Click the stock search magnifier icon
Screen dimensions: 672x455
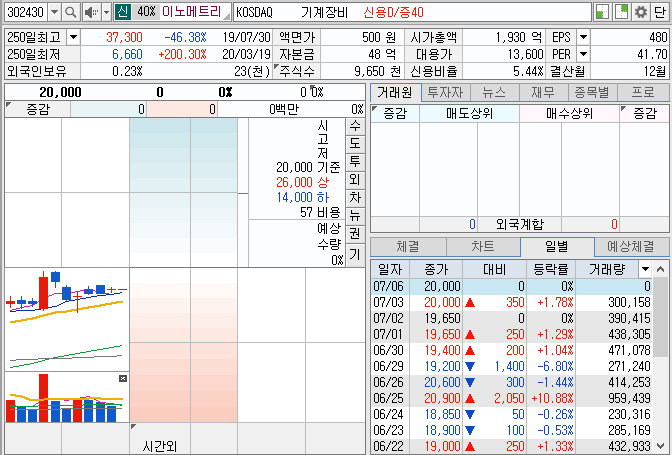tap(70, 12)
